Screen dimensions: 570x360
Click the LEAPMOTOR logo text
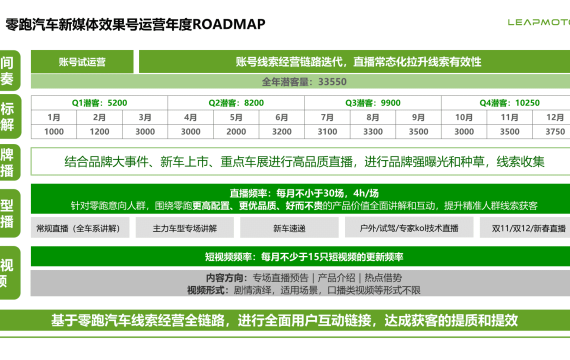point(539,22)
